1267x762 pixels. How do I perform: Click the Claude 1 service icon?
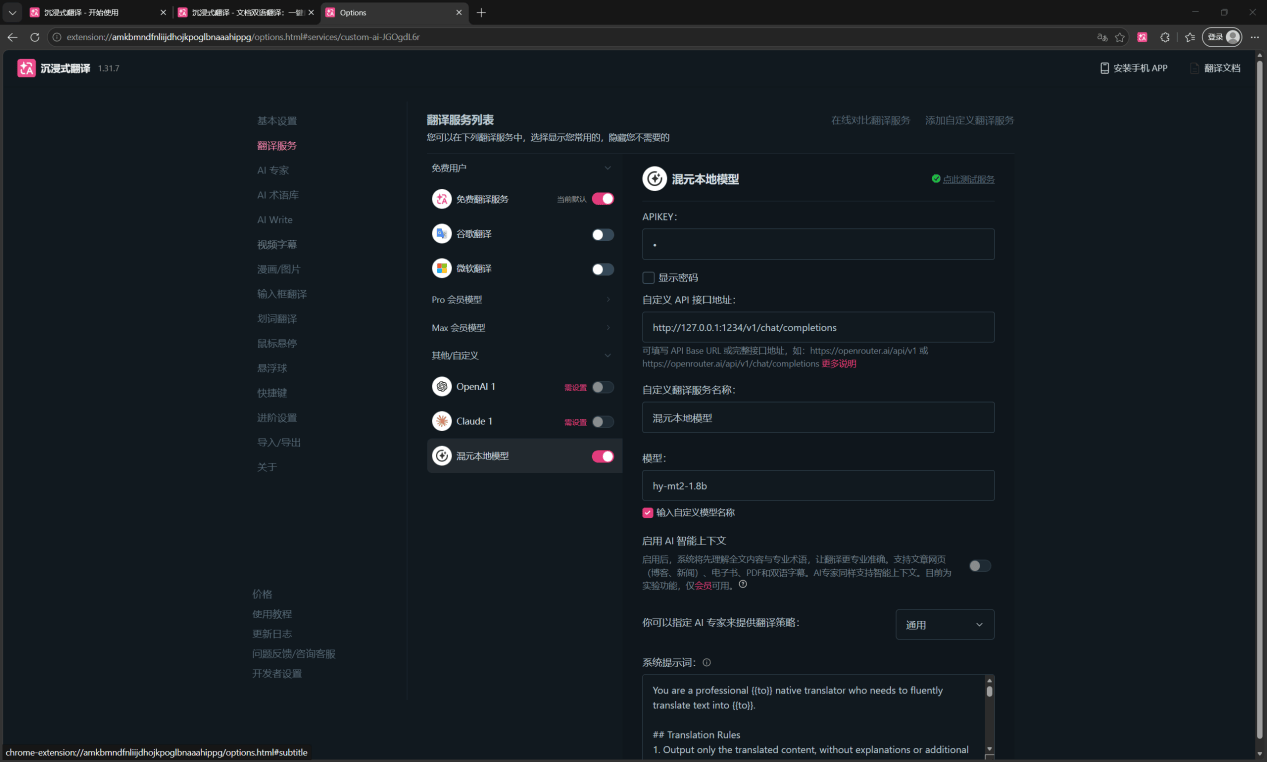point(441,421)
